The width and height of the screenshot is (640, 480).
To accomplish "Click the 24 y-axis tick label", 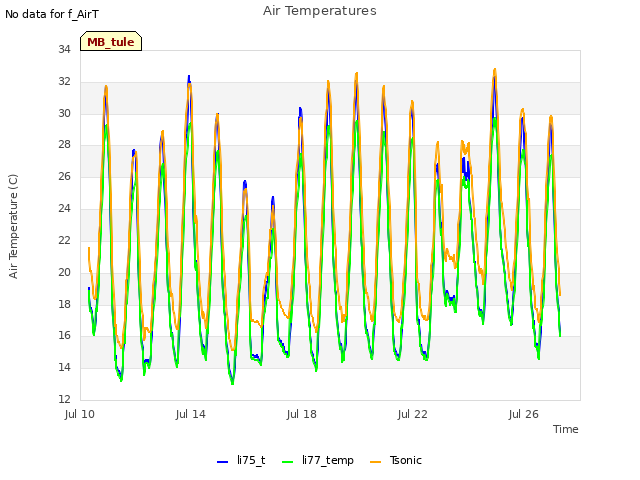I will (x=64, y=208).
